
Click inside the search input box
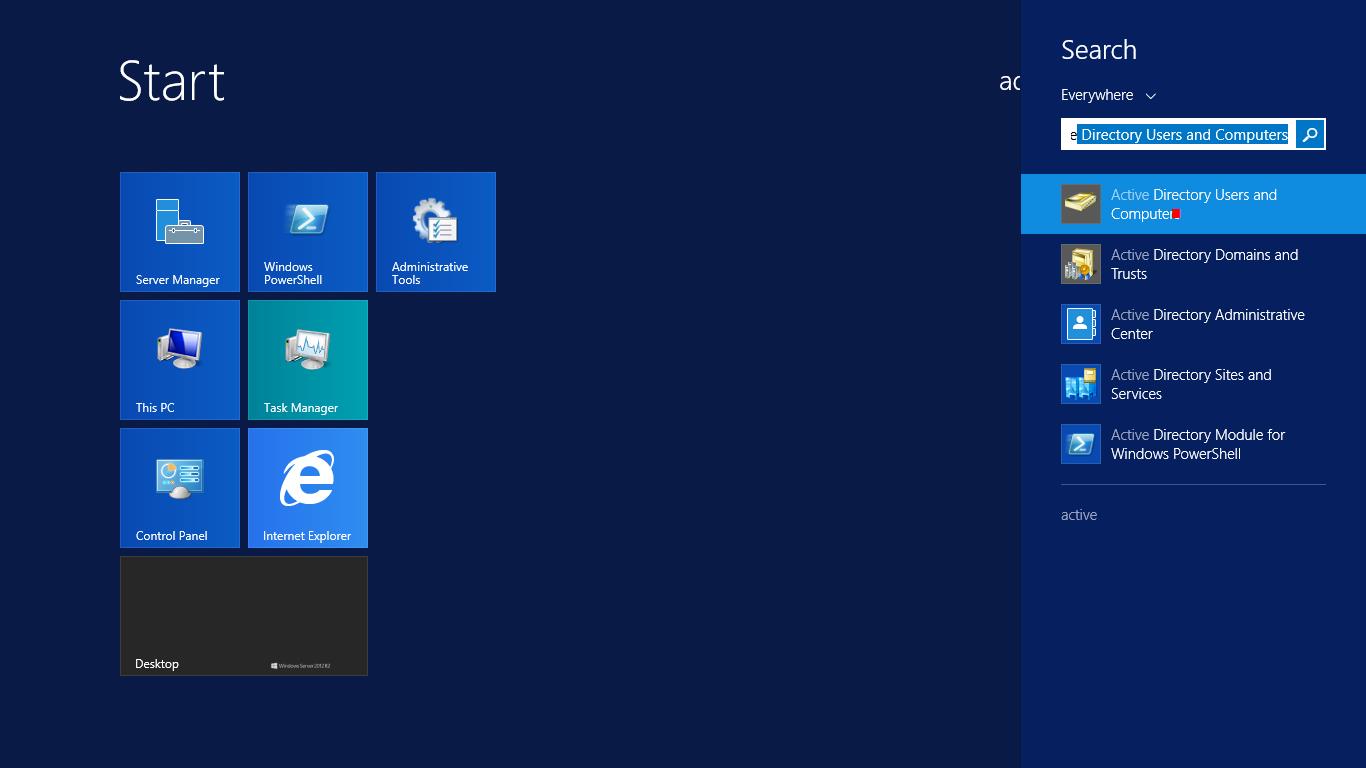1180,133
